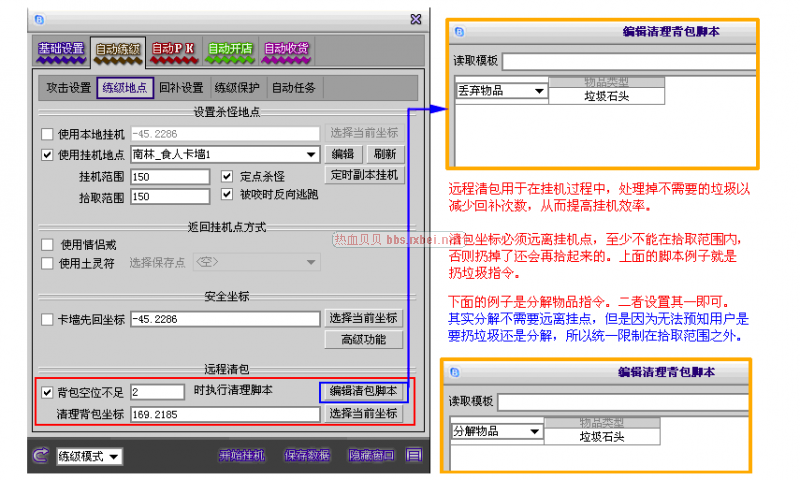Switch to the 回补设置 tab
800x480 pixels.
[181, 88]
